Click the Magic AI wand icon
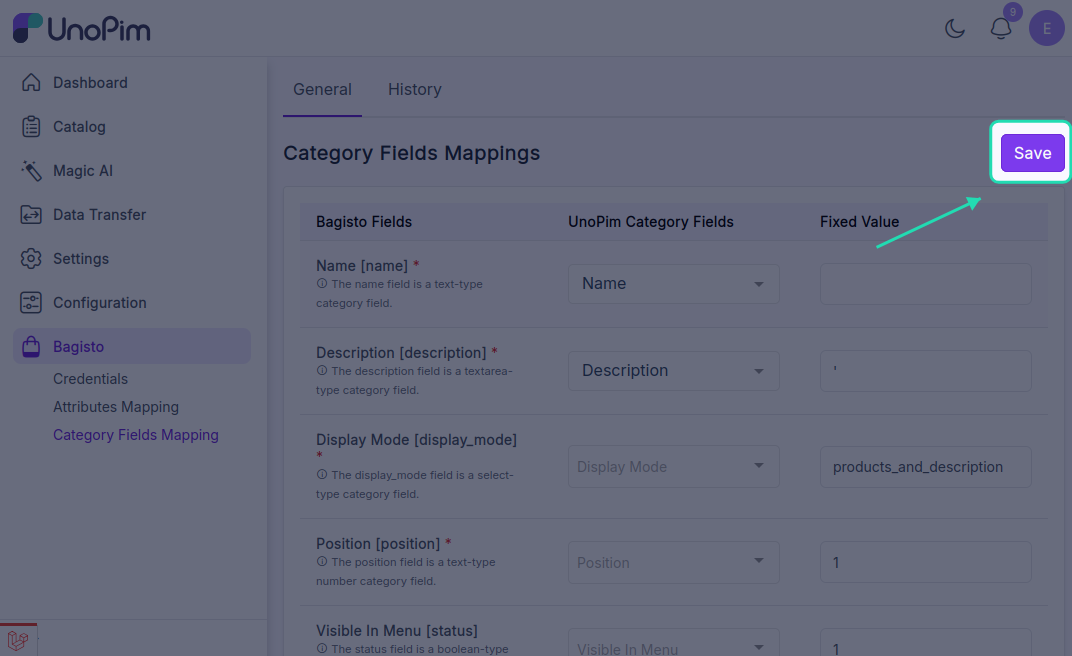This screenshot has height=656, width=1072. 31,171
